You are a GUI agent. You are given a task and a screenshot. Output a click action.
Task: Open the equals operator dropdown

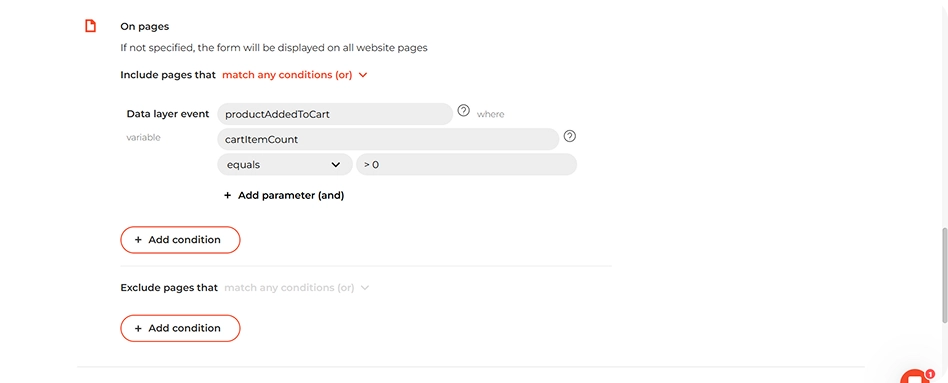(285, 165)
